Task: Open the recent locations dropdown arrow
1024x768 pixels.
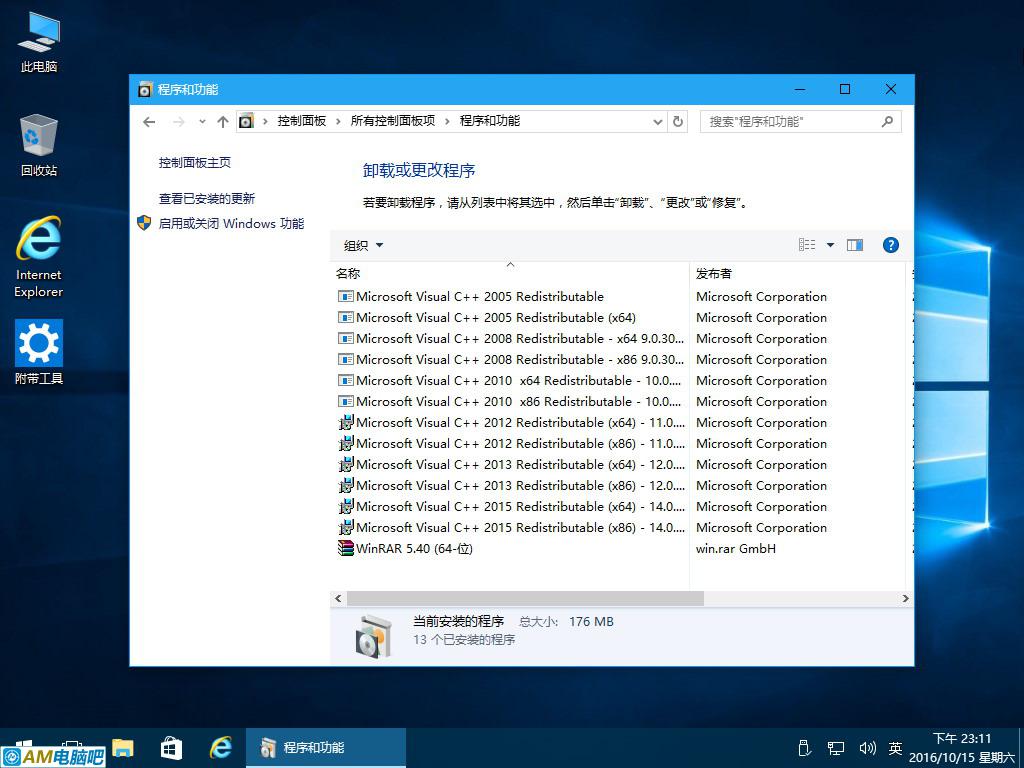Action: (202, 121)
